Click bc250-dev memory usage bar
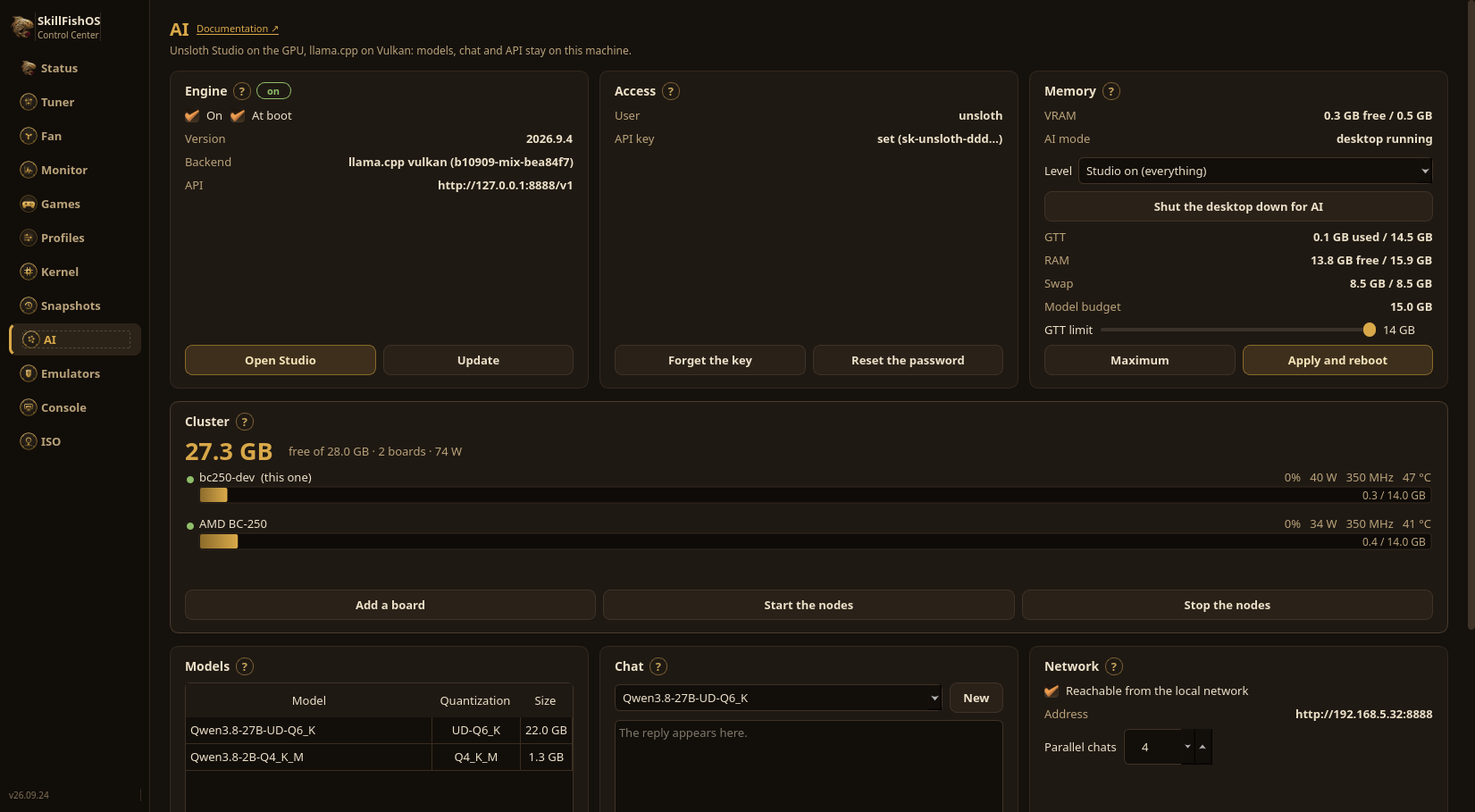 pos(815,495)
